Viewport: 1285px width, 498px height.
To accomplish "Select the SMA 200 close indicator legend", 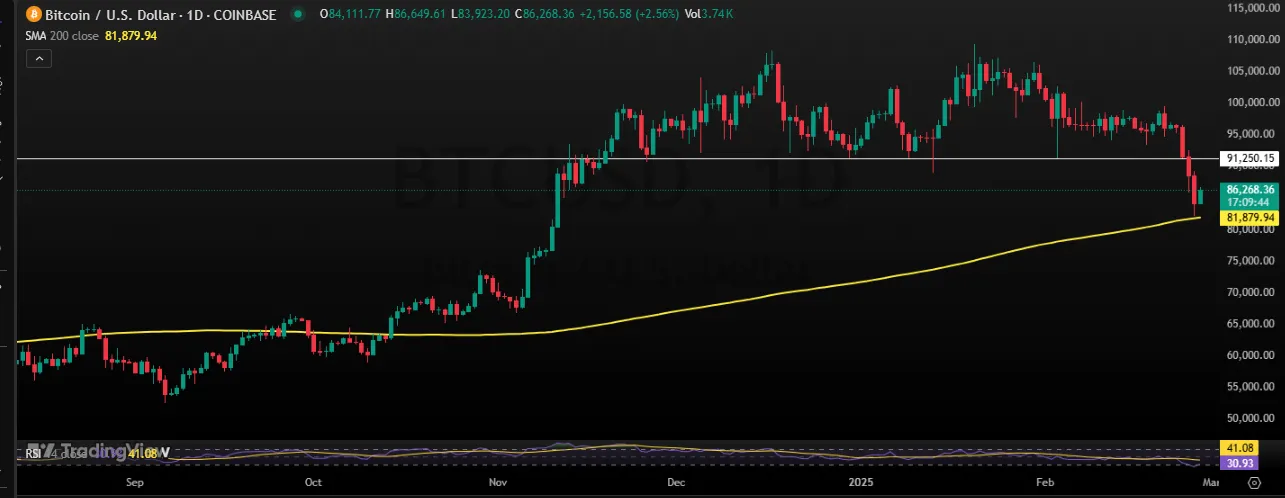I will coord(60,35).
